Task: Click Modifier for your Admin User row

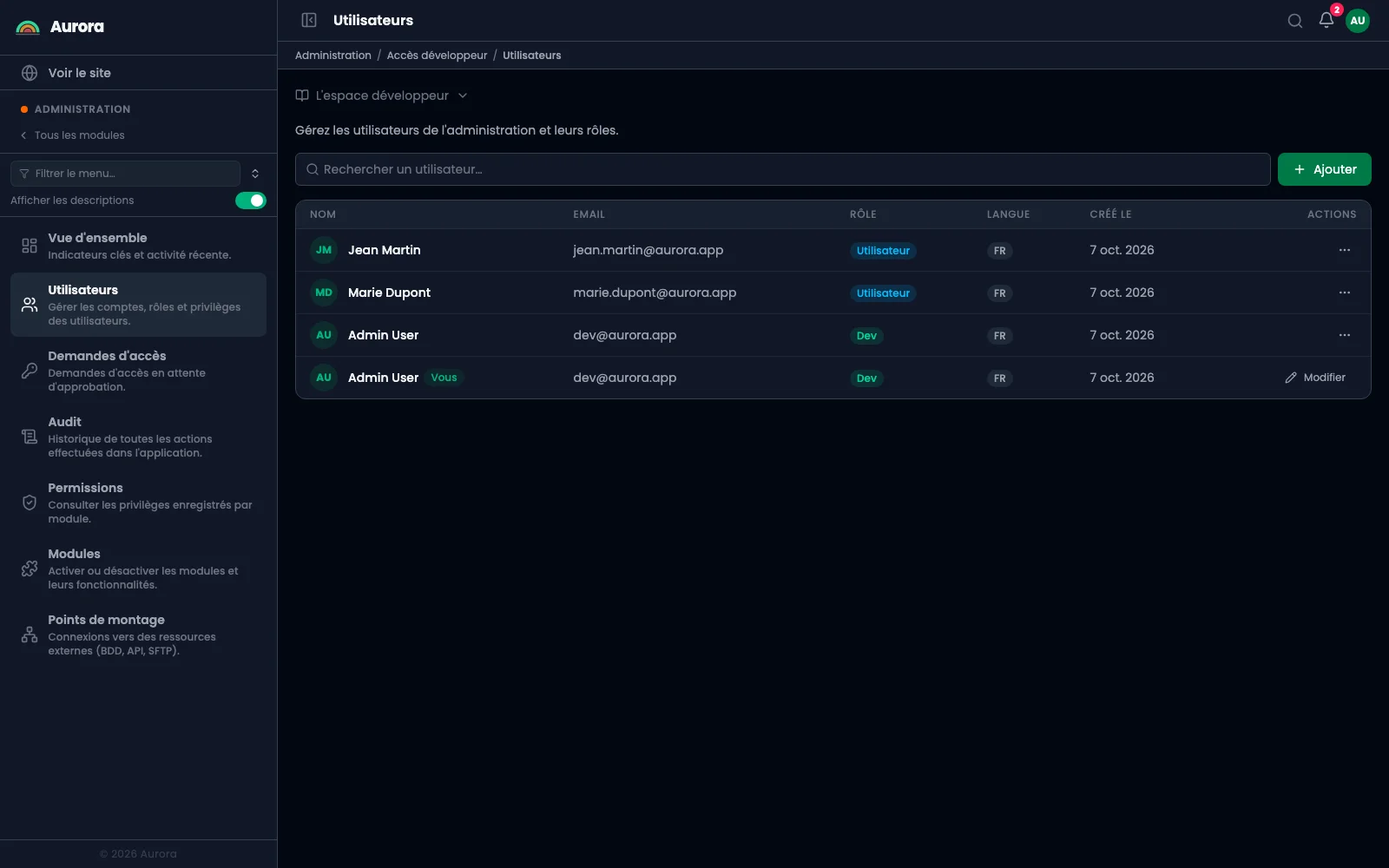Action: tap(1315, 378)
